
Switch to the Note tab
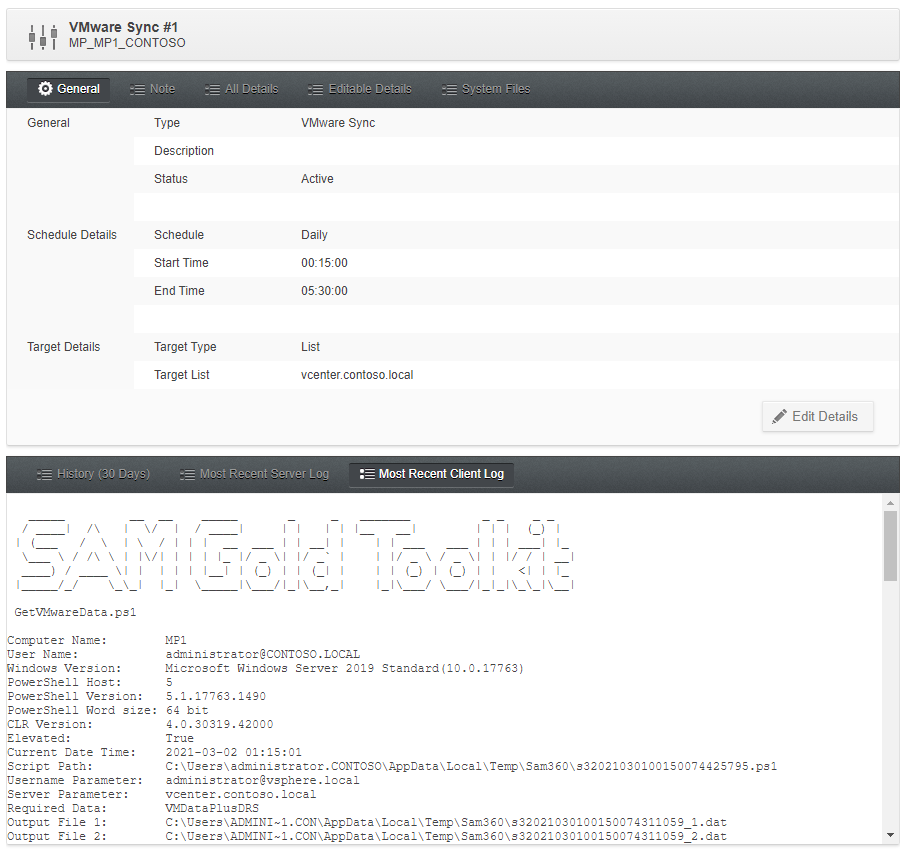coord(153,89)
